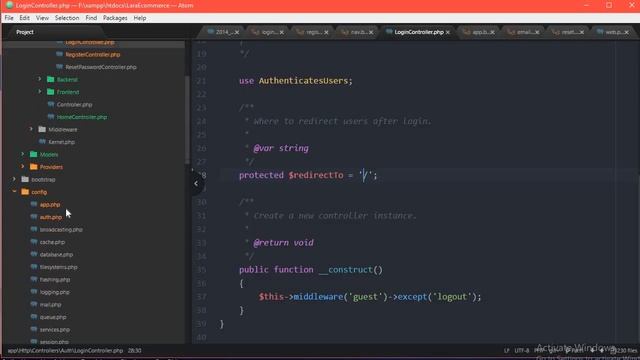This screenshot has height=360, width=640.
Task: Open database.php in config folder
Action: [x=56, y=255]
